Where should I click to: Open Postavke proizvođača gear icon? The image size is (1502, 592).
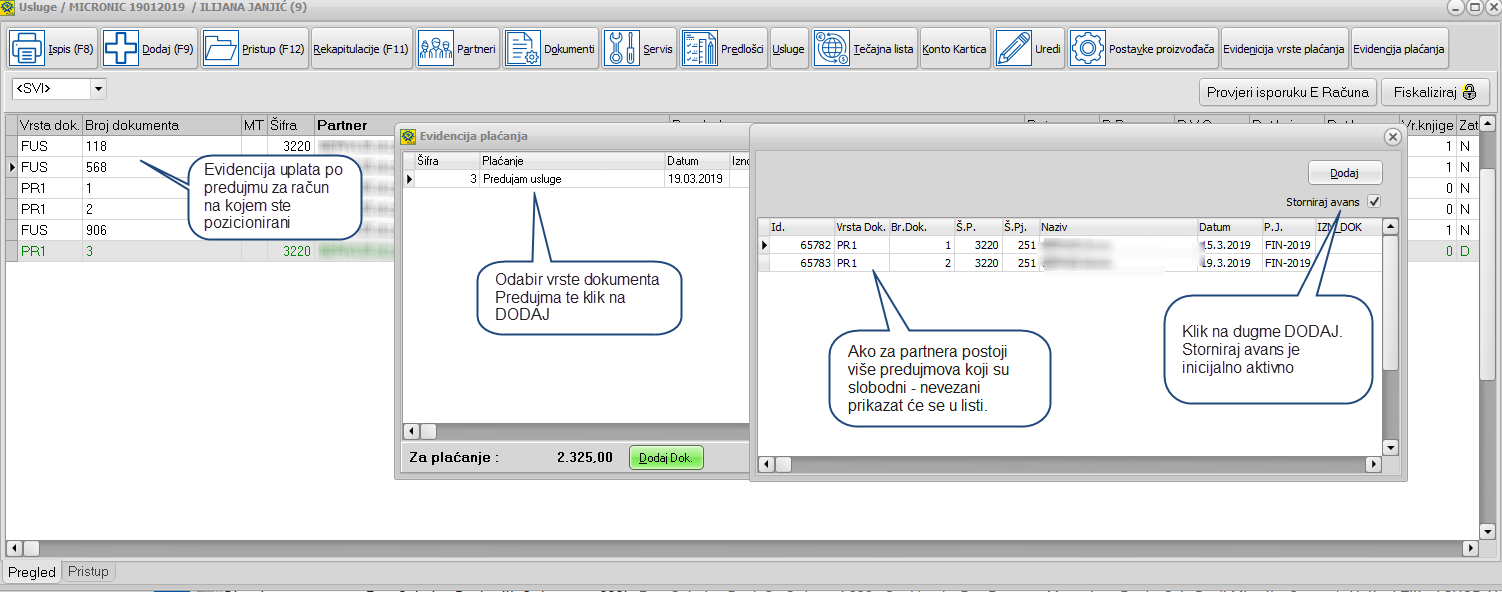pyautogui.click(x=1087, y=48)
